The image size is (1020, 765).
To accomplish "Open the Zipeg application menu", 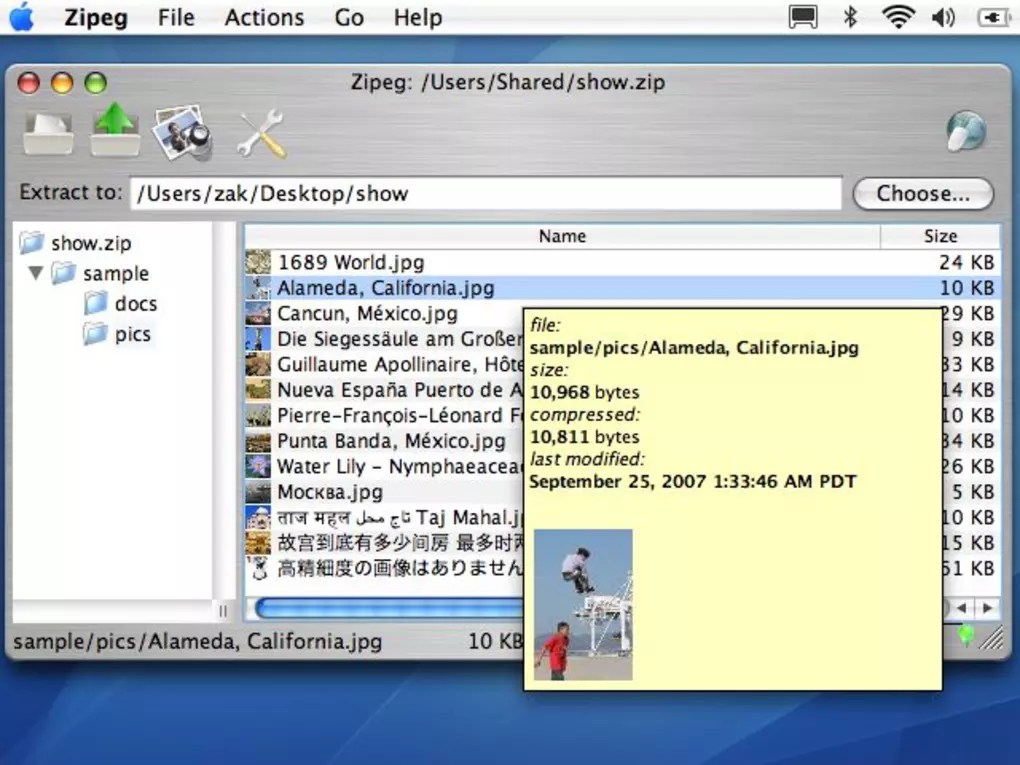I will [x=95, y=17].
